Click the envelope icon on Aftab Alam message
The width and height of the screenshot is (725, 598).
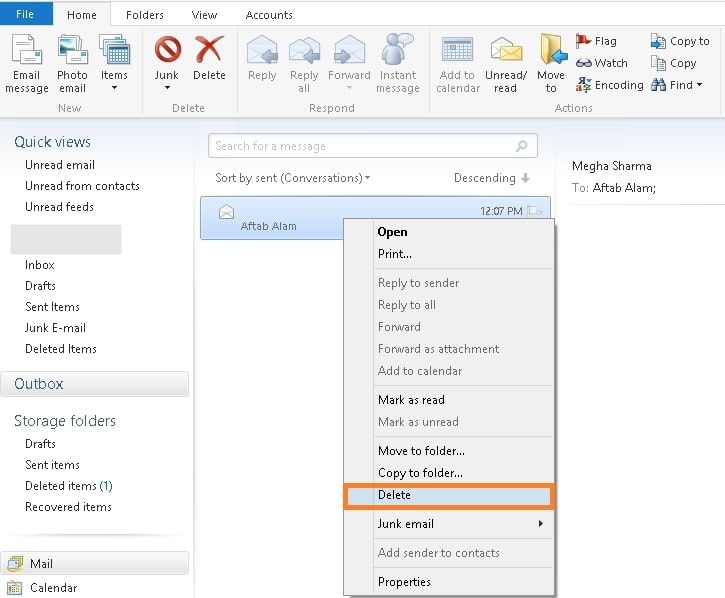pos(226,212)
